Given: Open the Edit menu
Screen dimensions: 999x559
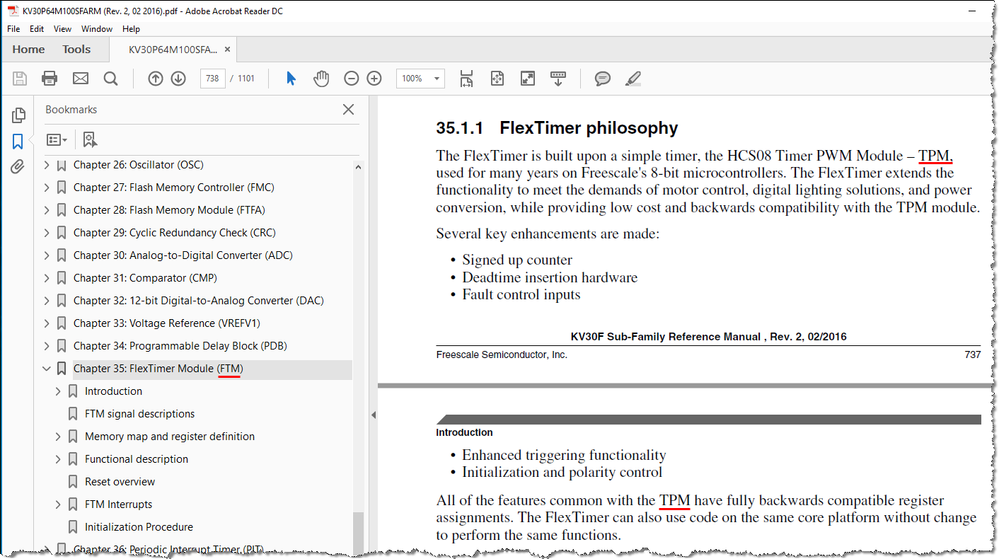Looking at the screenshot, I should click(36, 29).
